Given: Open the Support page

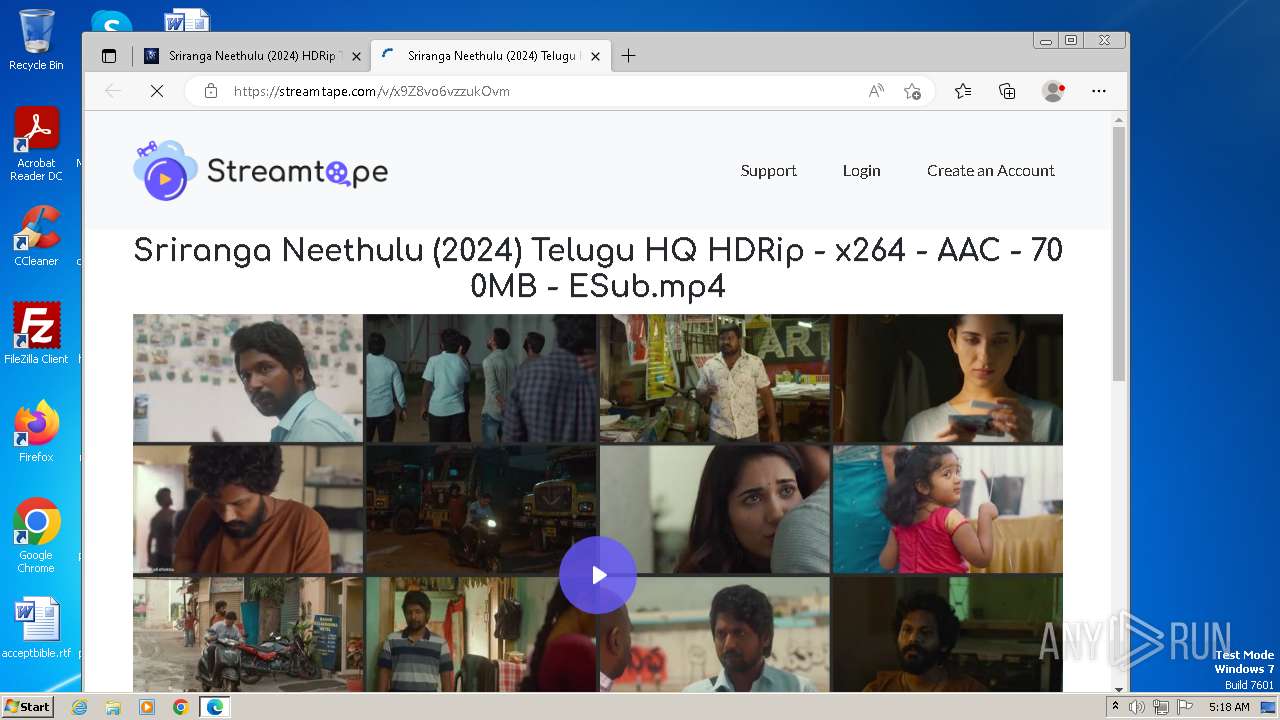Looking at the screenshot, I should pyautogui.click(x=768, y=171).
